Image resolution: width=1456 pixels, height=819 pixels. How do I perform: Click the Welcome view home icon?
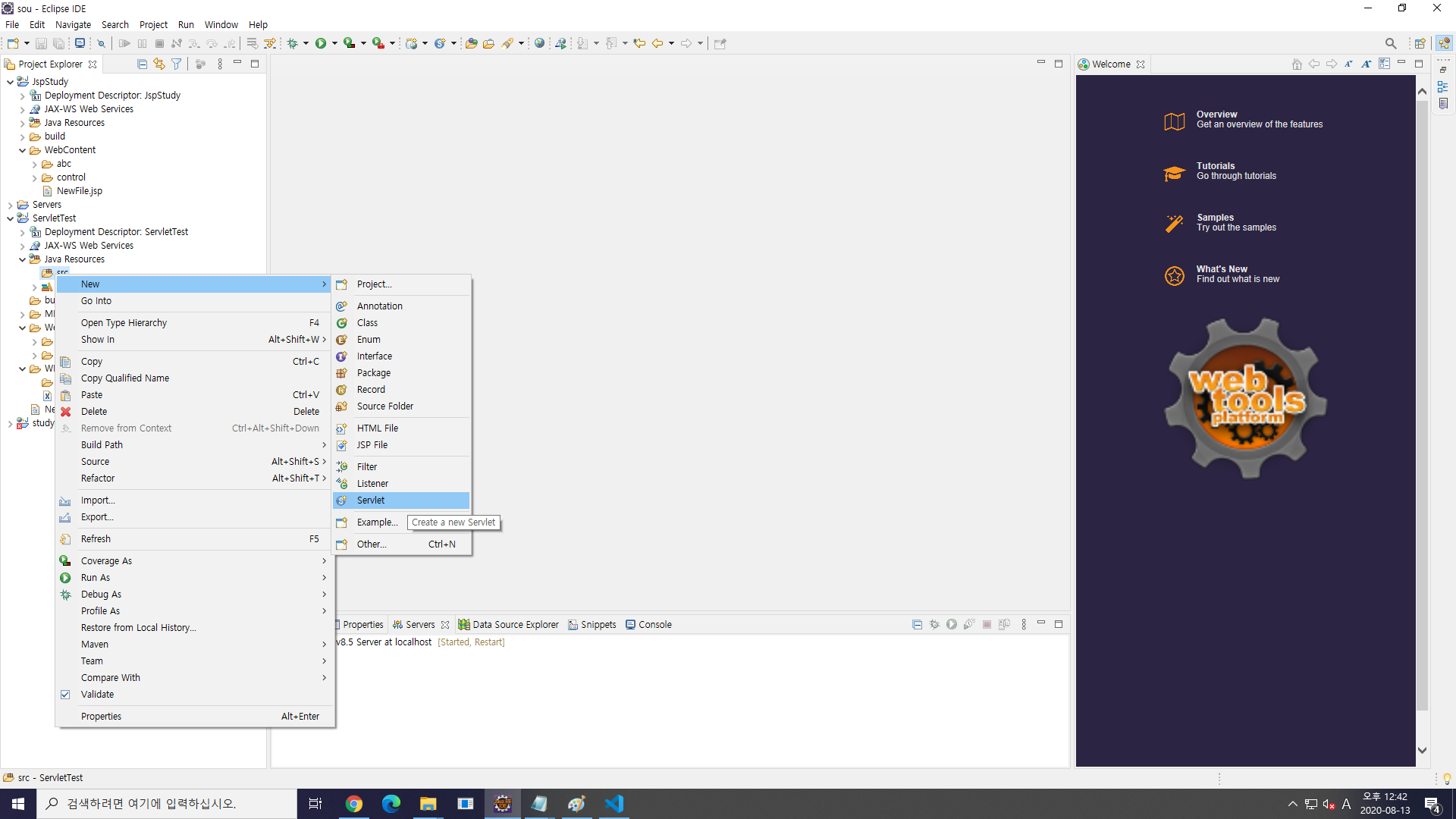tap(1297, 64)
